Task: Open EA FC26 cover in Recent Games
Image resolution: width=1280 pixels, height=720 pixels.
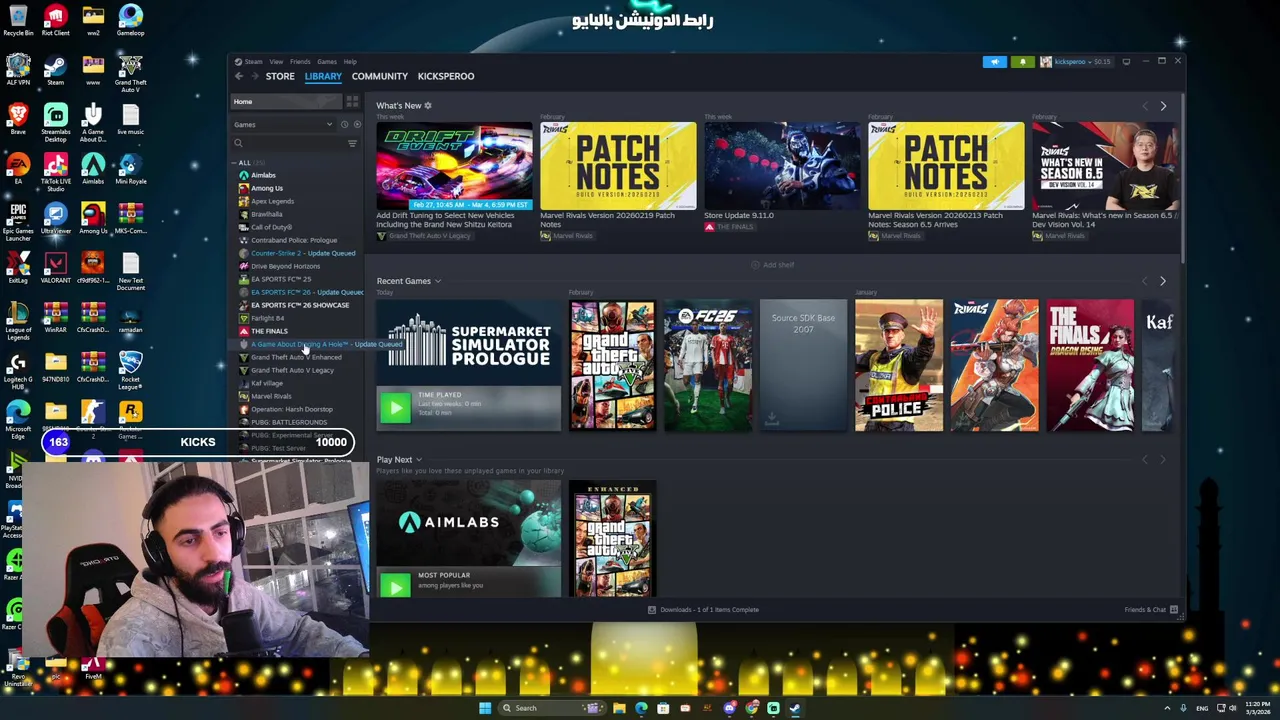Action: (x=707, y=366)
